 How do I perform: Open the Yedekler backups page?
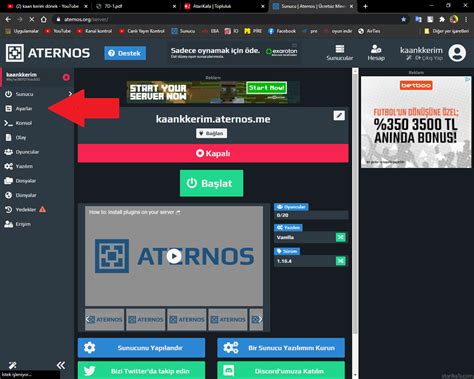point(20,210)
